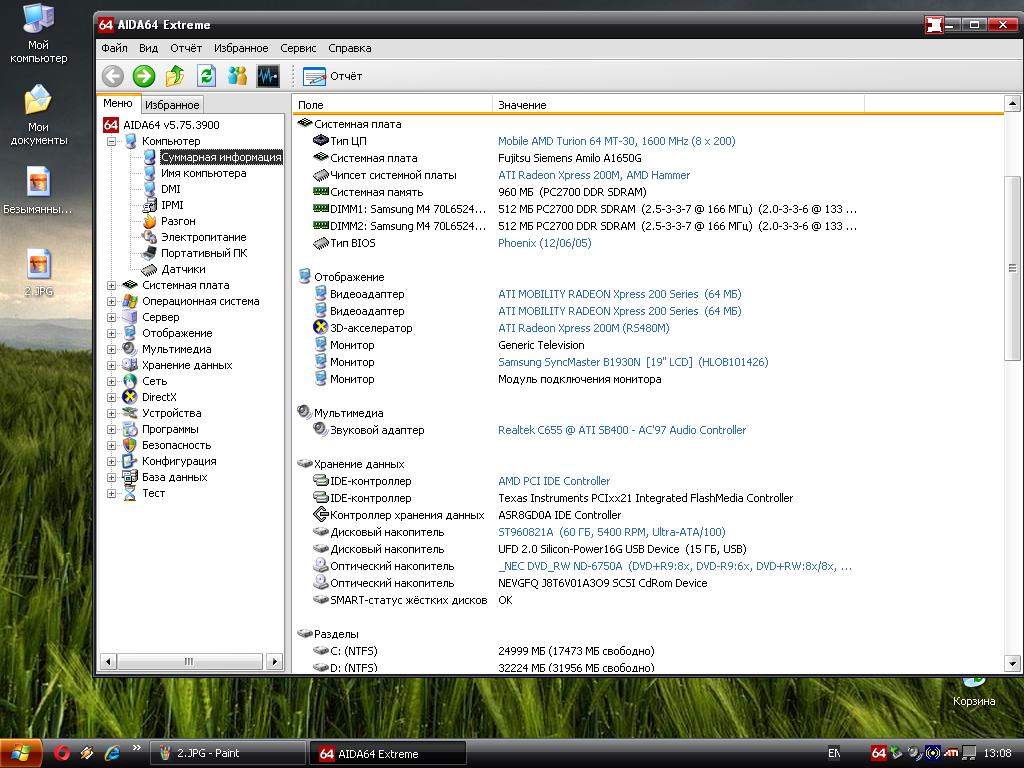Select Электропитание tree item
1024x768 pixels.
point(203,237)
